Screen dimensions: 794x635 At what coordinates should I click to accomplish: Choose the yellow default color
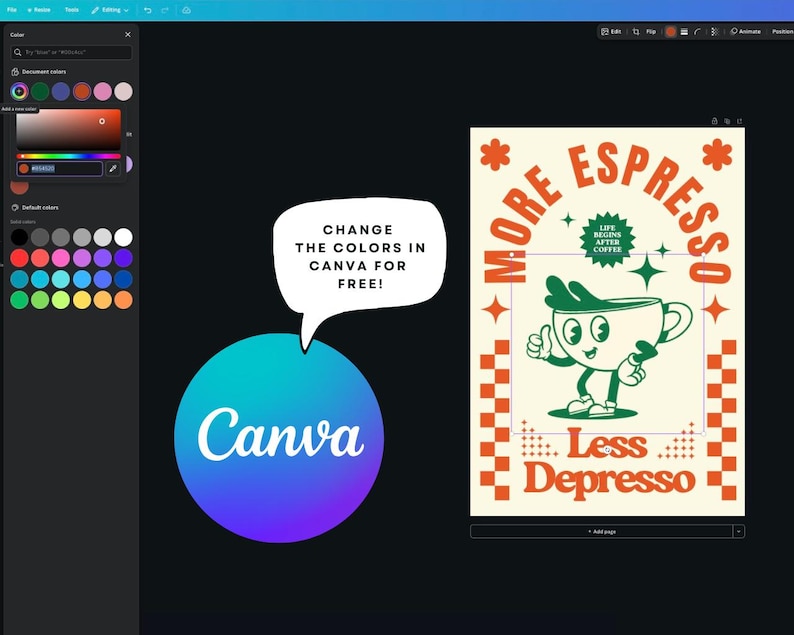tap(82, 300)
